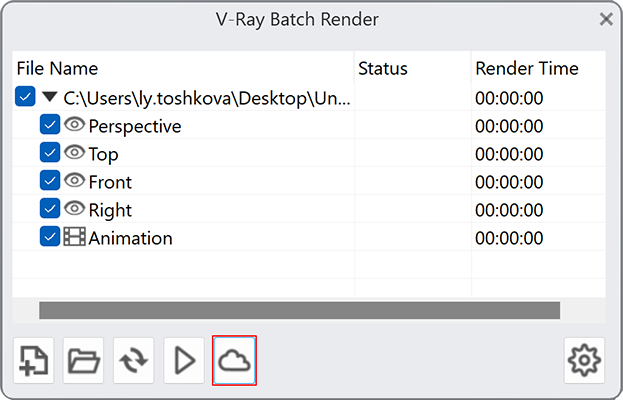The width and height of the screenshot is (623, 400).
Task: Click the refresh arrows icon
Action: coord(134,361)
